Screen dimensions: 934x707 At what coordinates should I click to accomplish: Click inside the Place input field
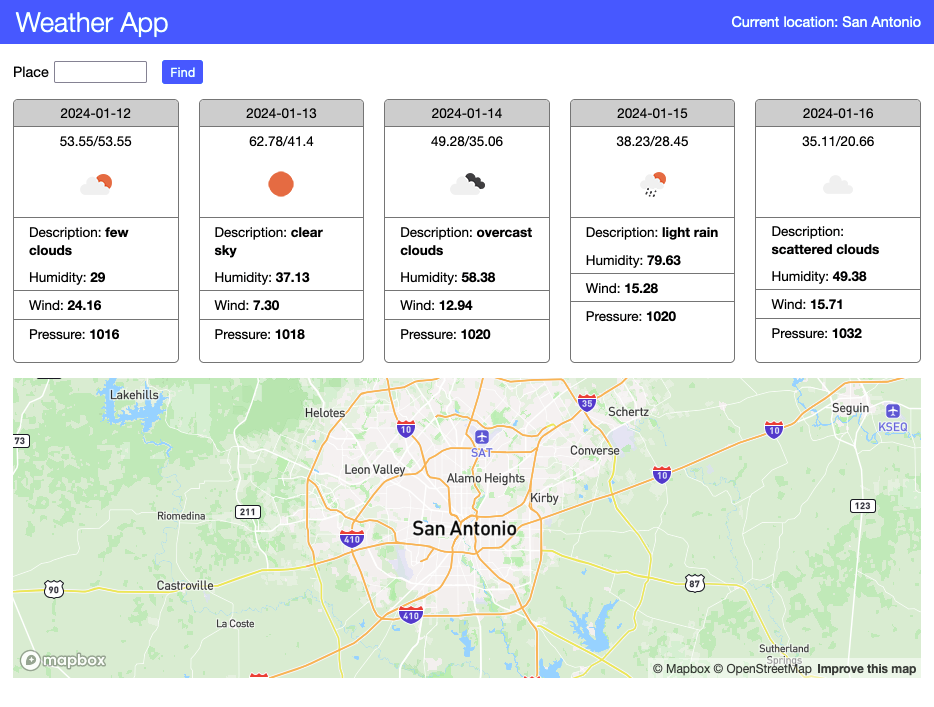tap(100, 71)
